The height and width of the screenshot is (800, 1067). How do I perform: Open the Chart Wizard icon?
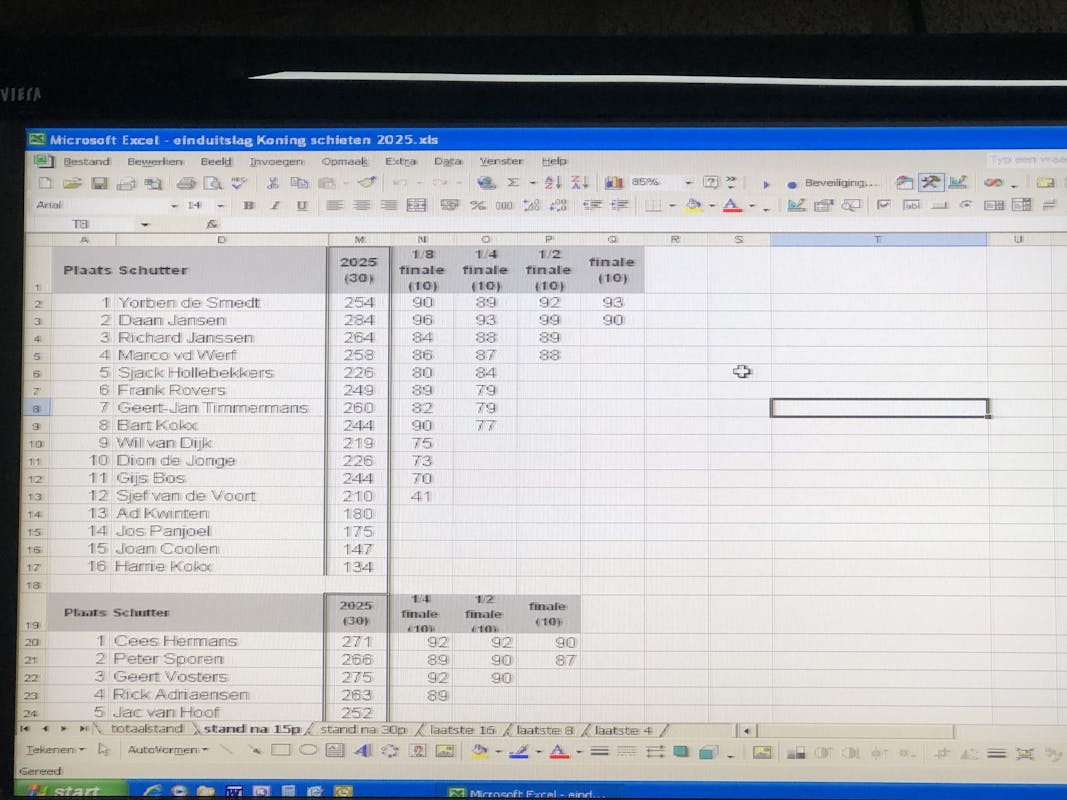614,183
